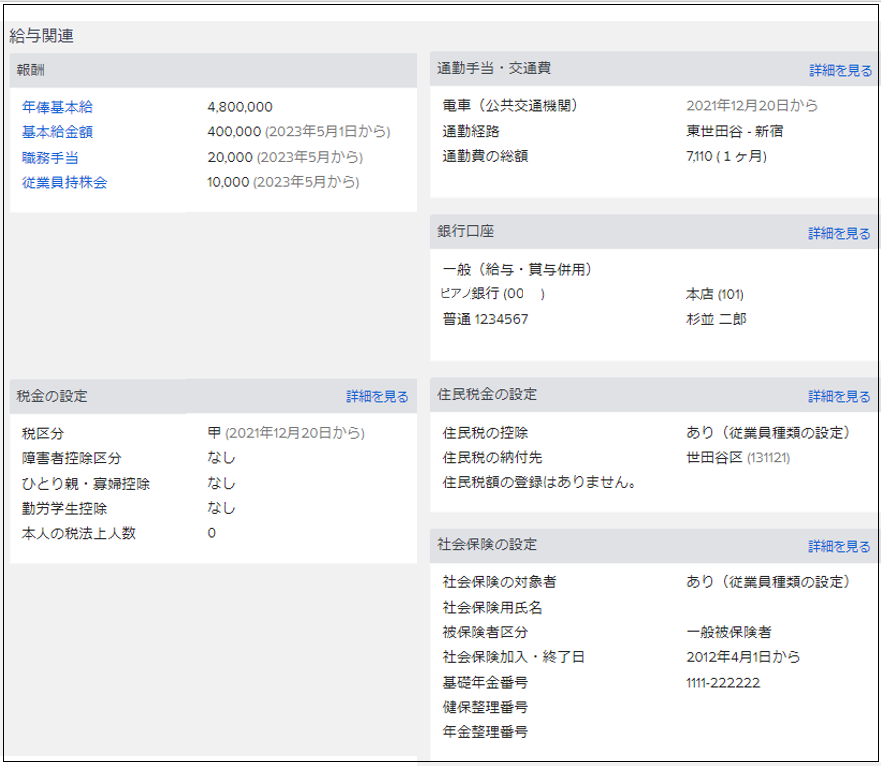Click the 通勤手当・交通費 section title
Viewport: 881px width, 766px height.
pyautogui.click(x=494, y=69)
